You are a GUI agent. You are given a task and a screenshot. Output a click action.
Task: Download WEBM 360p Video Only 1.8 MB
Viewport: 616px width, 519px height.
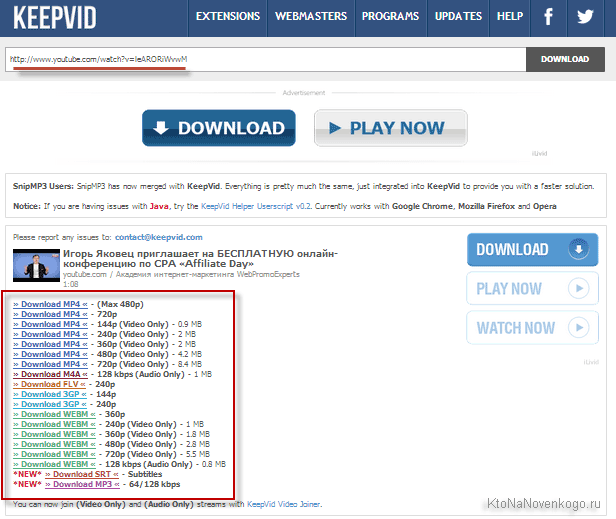(x=54, y=434)
